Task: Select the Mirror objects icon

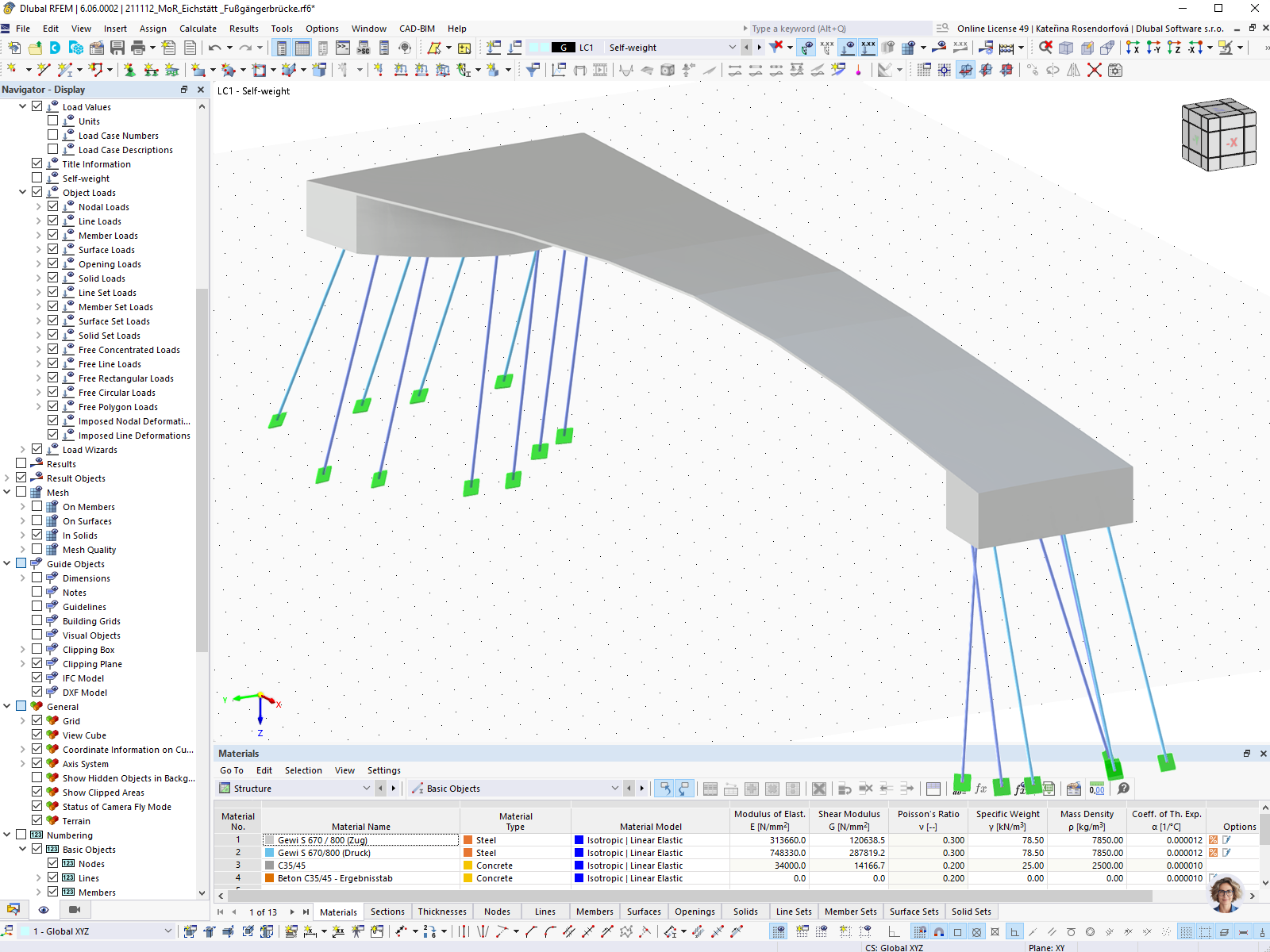Action: point(1073,70)
